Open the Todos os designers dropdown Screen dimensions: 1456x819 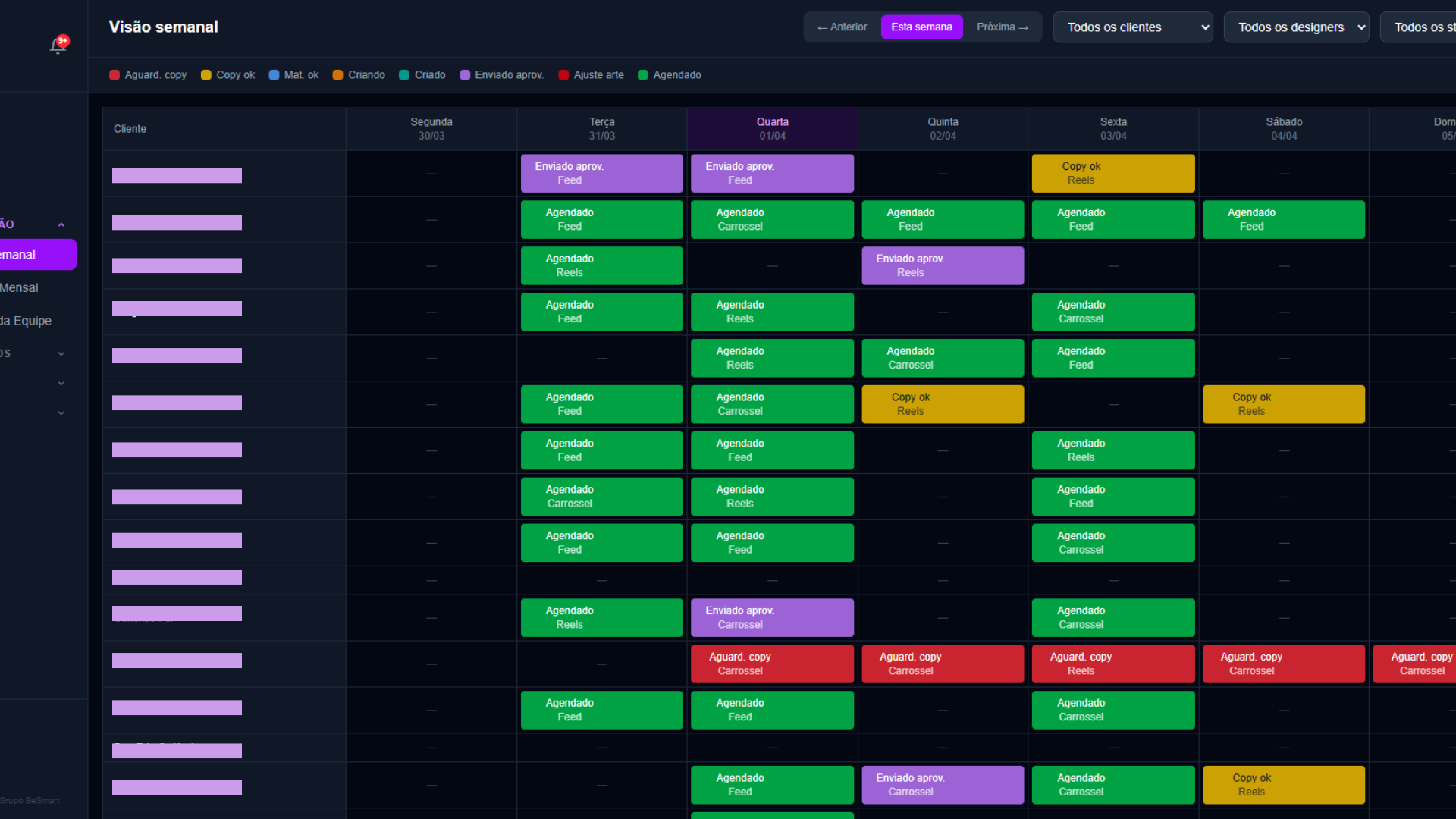click(1296, 27)
